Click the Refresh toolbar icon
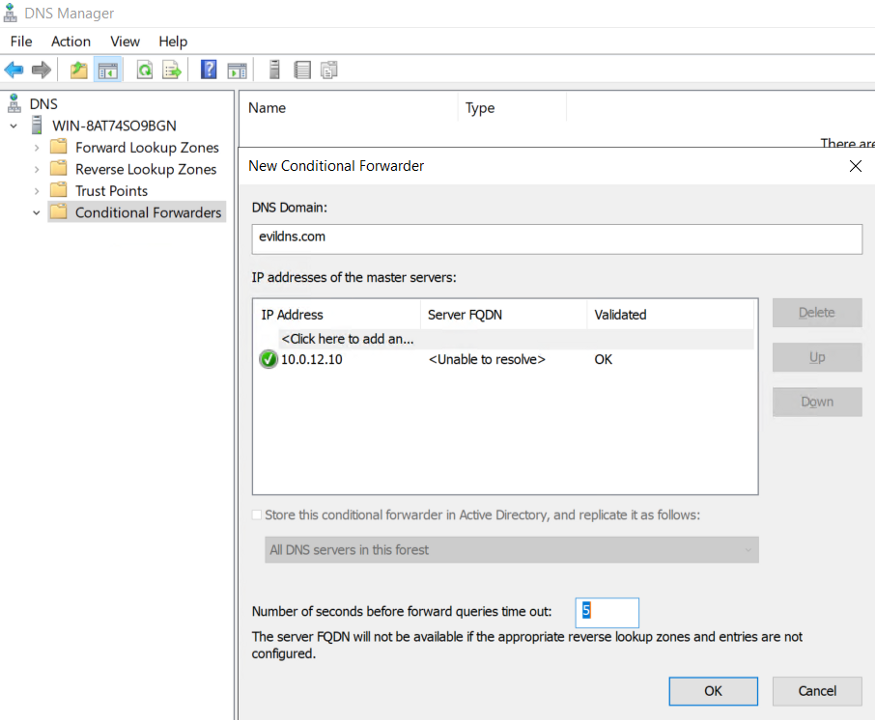This screenshot has width=875, height=720. (145, 70)
